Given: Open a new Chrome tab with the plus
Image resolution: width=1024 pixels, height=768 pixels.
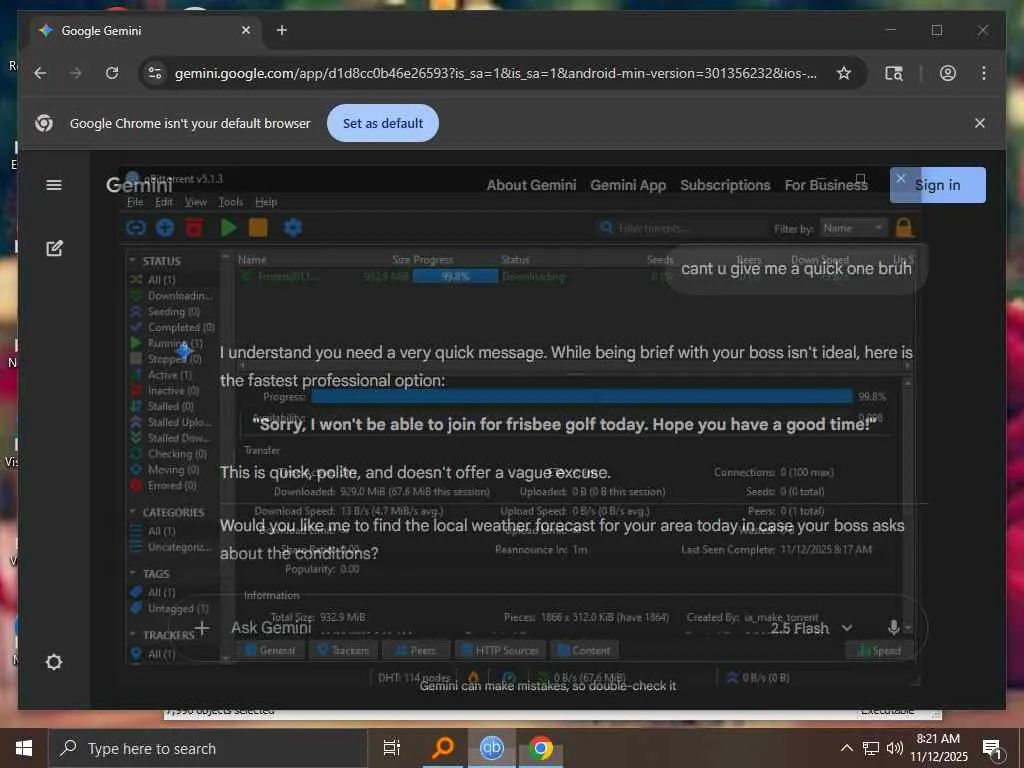Looking at the screenshot, I should (x=281, y=30).
